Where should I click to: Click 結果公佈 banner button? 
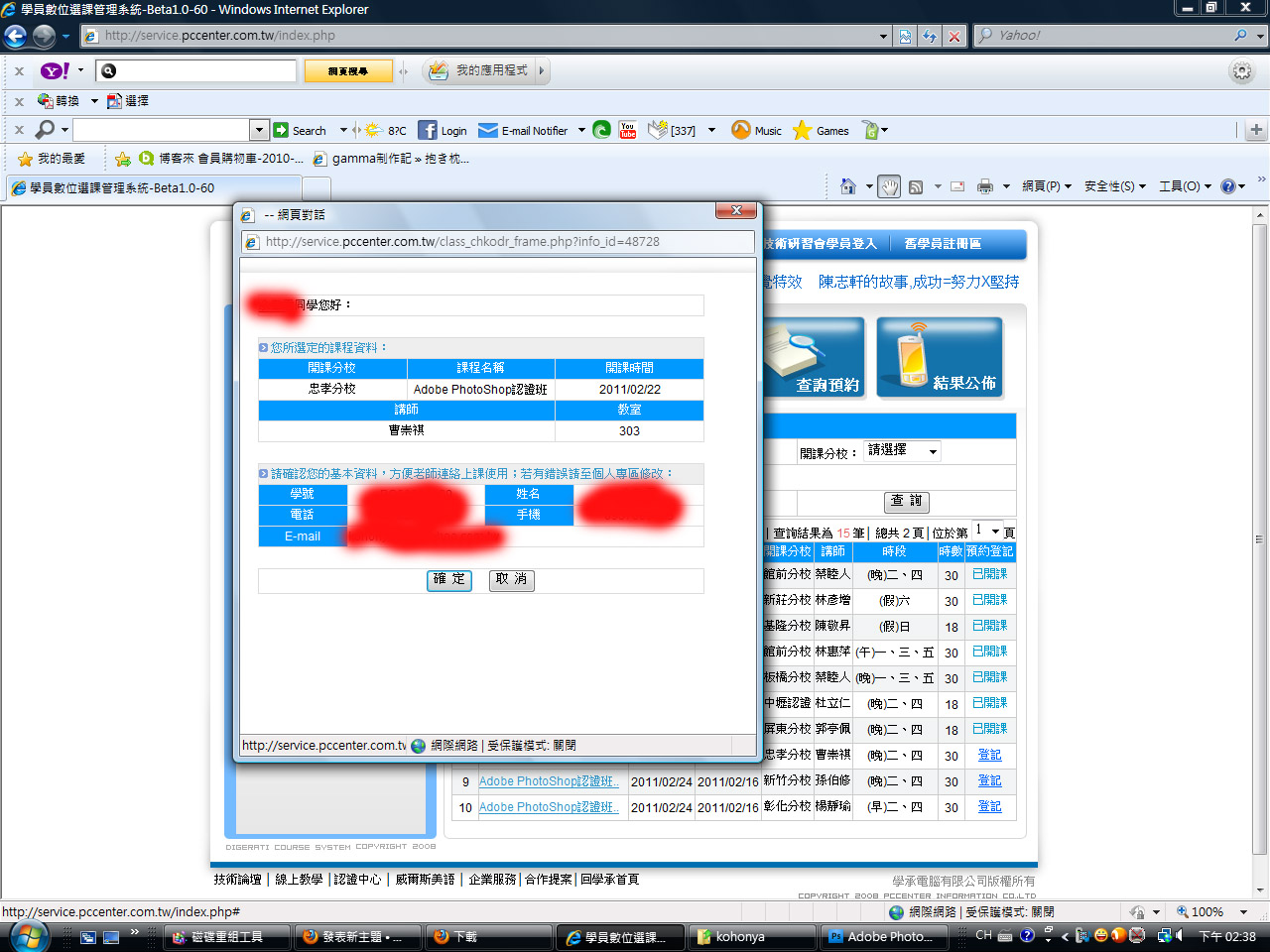(940, 358)
